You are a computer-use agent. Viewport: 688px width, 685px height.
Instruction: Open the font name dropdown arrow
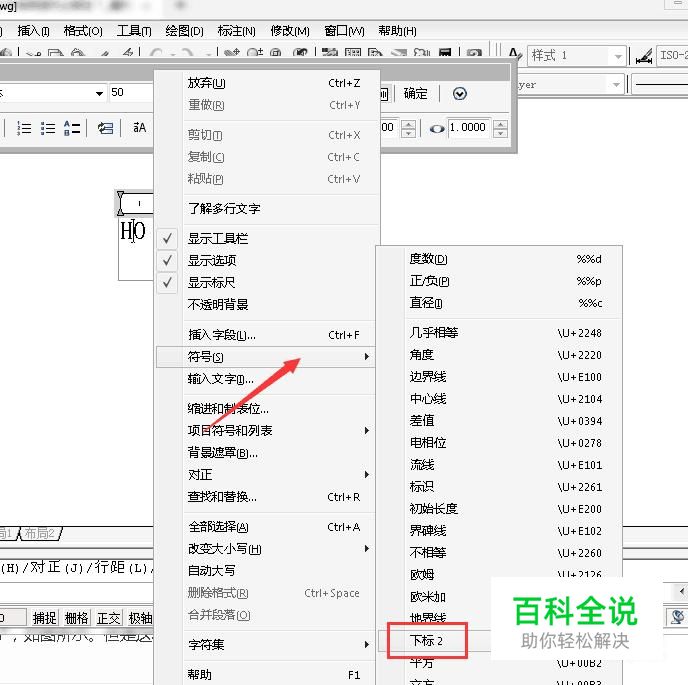click(100, 93)
